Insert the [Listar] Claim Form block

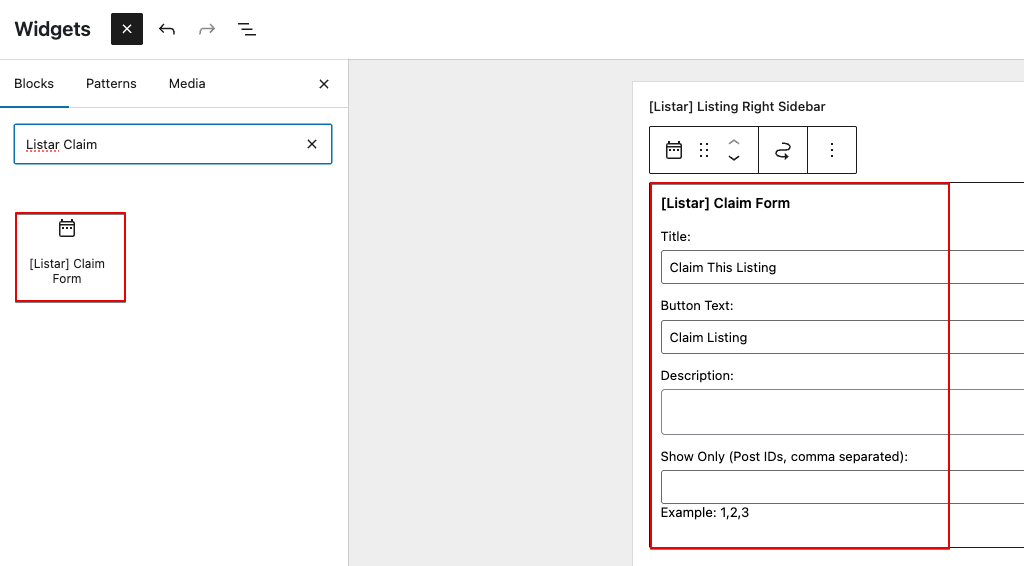(x=67, y=256)
